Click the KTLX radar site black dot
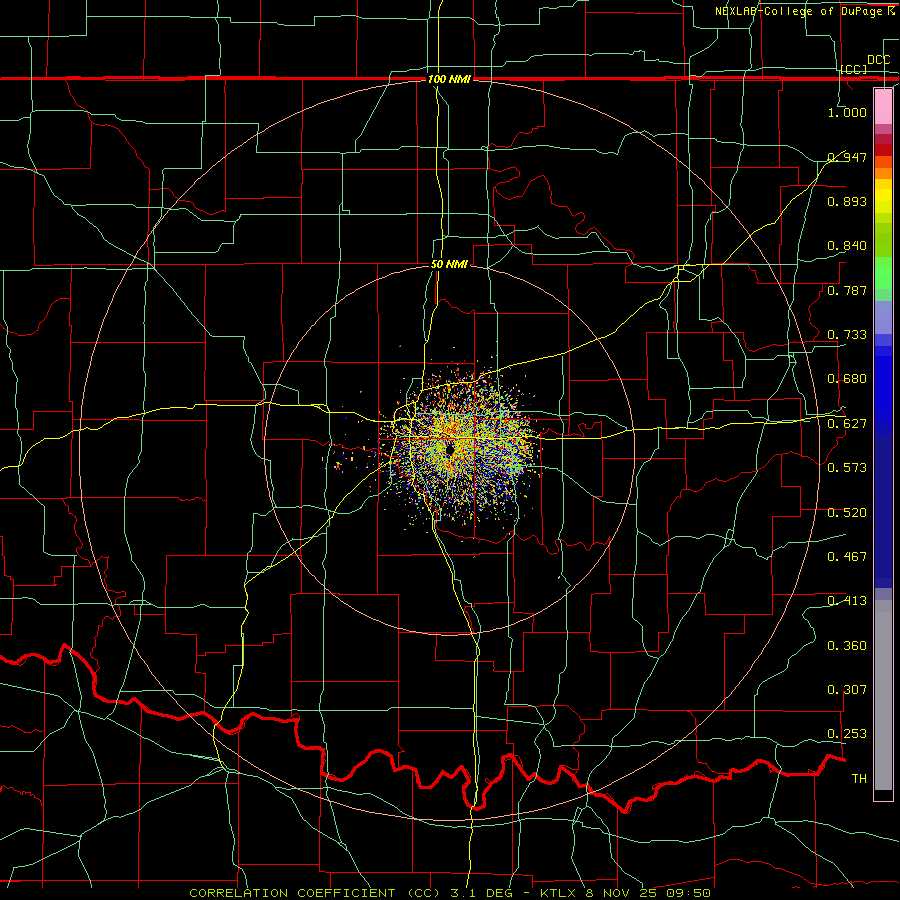 point(451,450)
